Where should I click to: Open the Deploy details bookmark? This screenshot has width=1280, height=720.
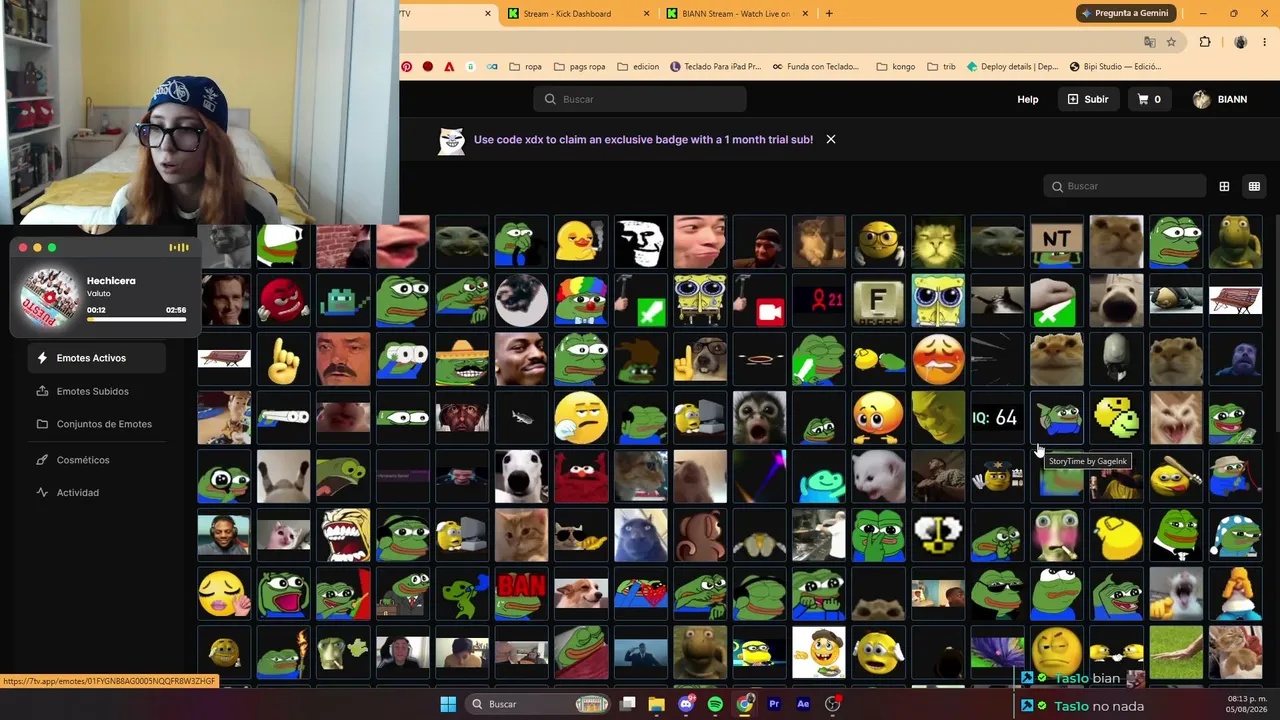click(1012, 67)
